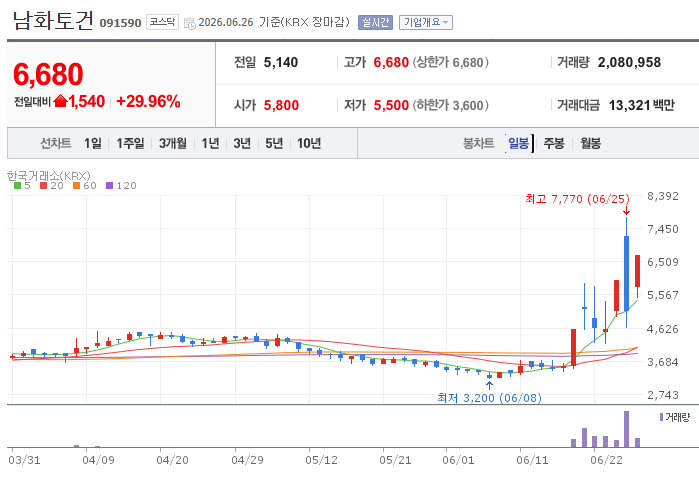
Task: Click the 남화토건 stock name title
Action: click(53, 21)
